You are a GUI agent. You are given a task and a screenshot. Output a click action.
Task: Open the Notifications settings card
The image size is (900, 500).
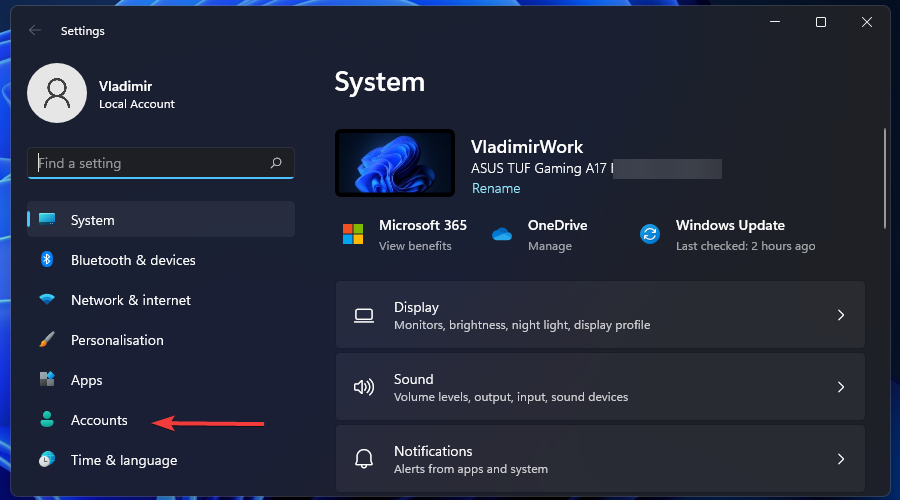point(600,459)
